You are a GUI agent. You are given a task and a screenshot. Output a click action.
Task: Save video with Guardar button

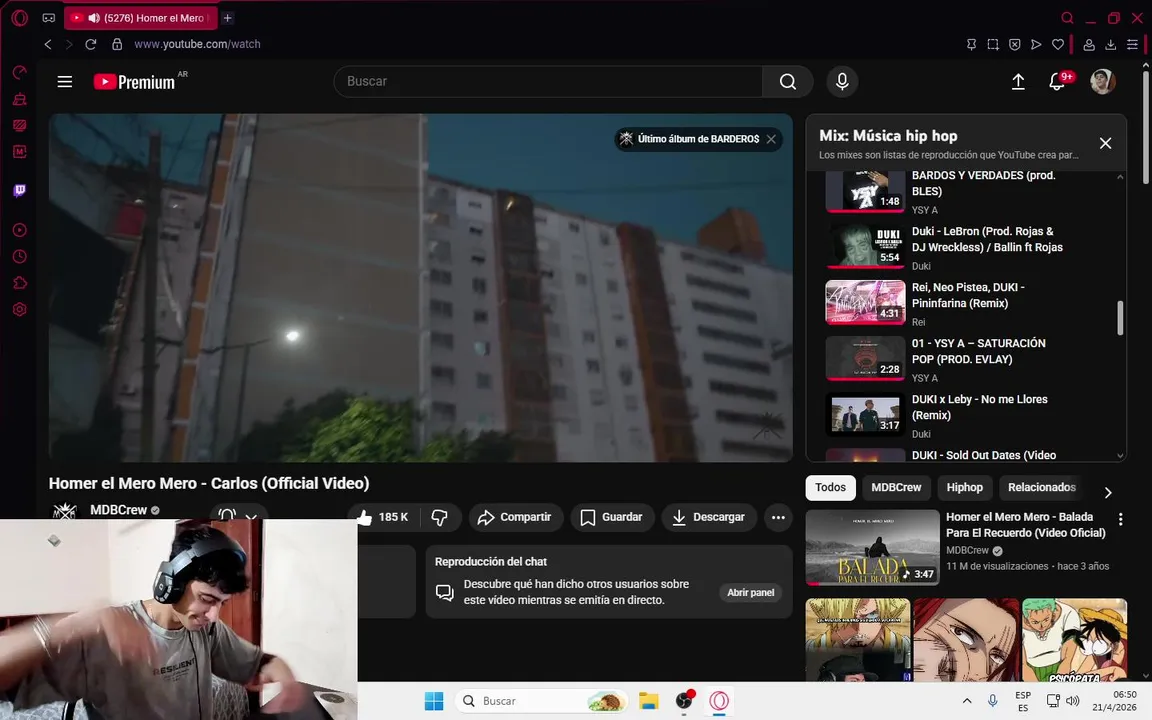pyautogui.click(x=611, y=517)
